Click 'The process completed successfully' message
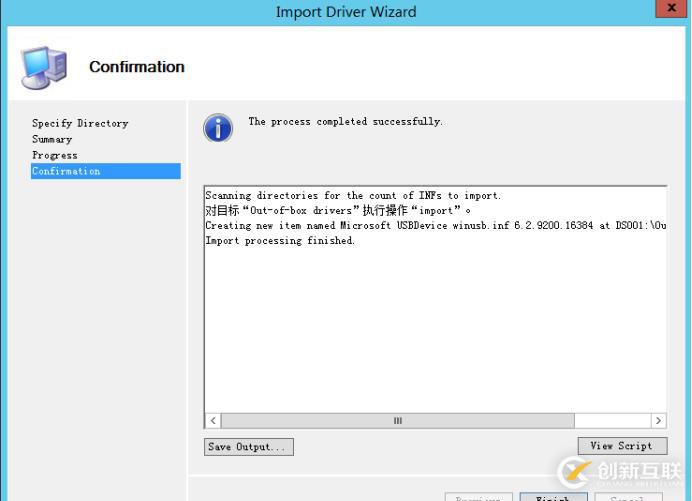692x501 pixels. (x=345, y=122)
